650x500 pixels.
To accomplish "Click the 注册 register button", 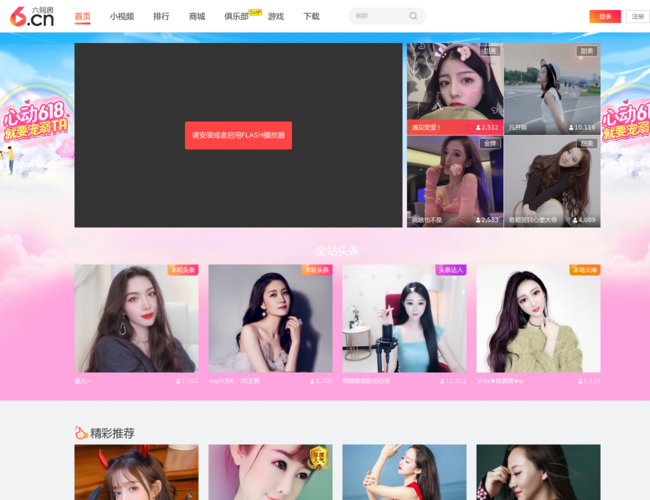I will pyautogui.click(x=638, y=17).
